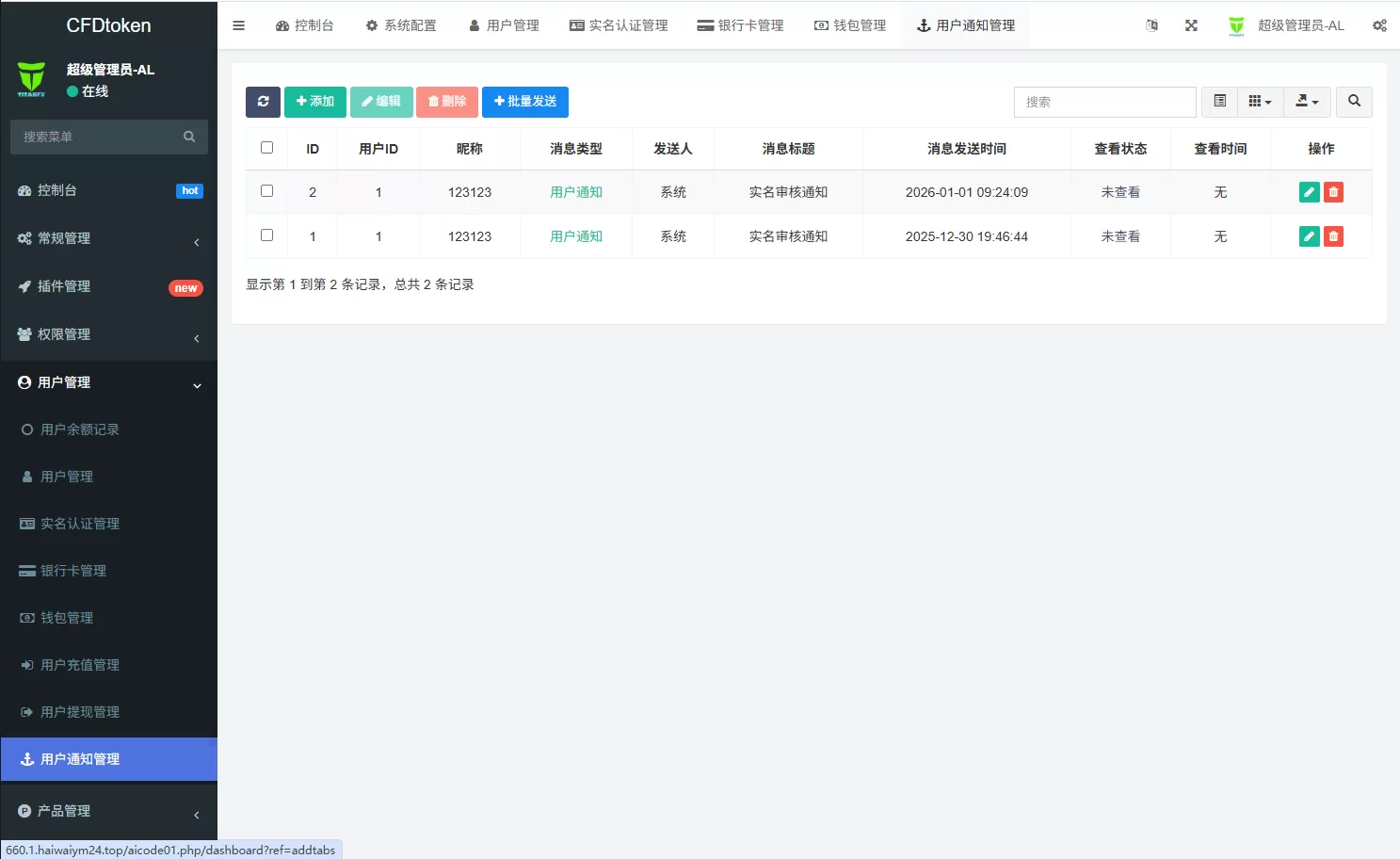Switch to the 钱包管理 tab
Screen dimensions: 1400x859
pyautogui.click(x=849, y=25)
